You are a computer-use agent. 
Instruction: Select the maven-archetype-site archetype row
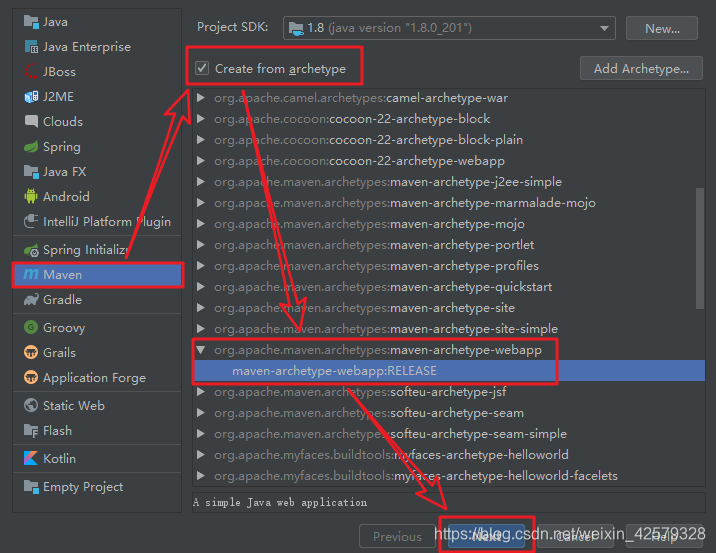[x=449, y=308]
